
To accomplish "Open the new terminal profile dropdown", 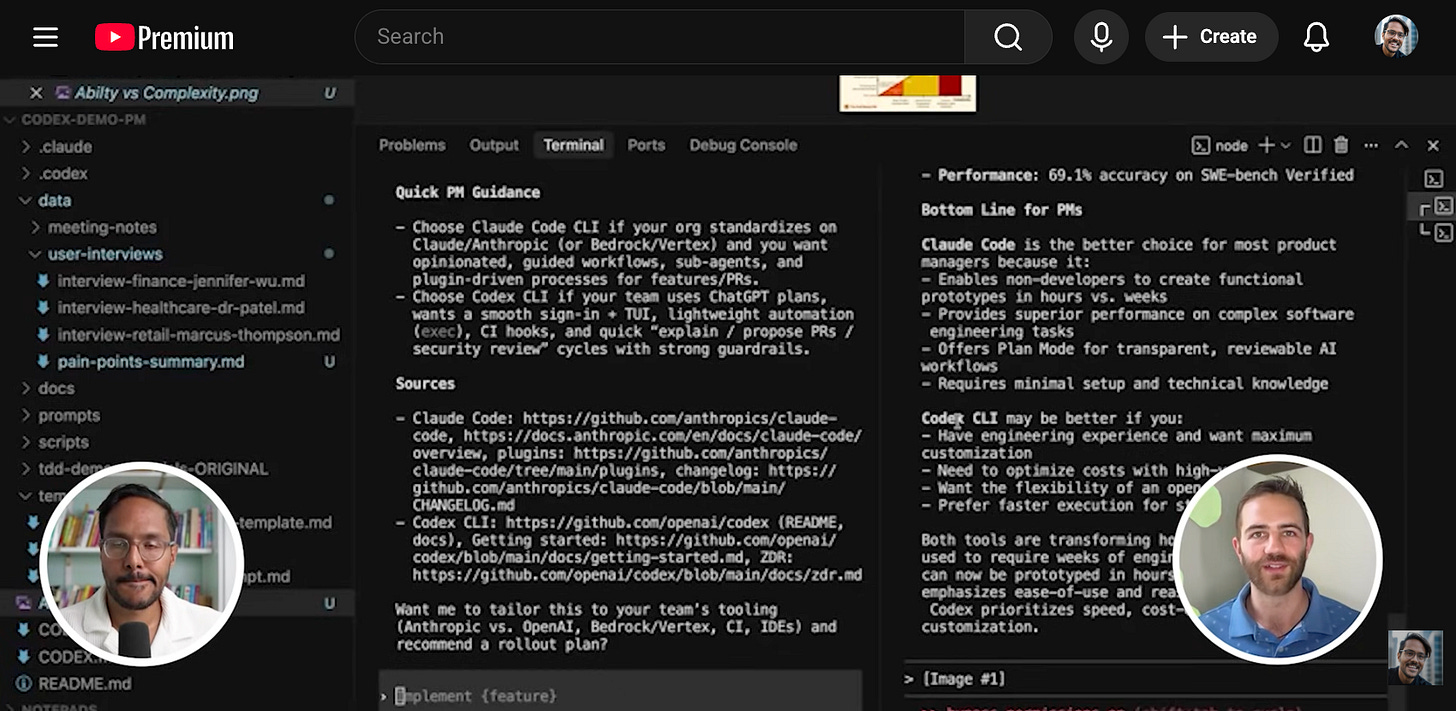I will (x=1286, y=146).
